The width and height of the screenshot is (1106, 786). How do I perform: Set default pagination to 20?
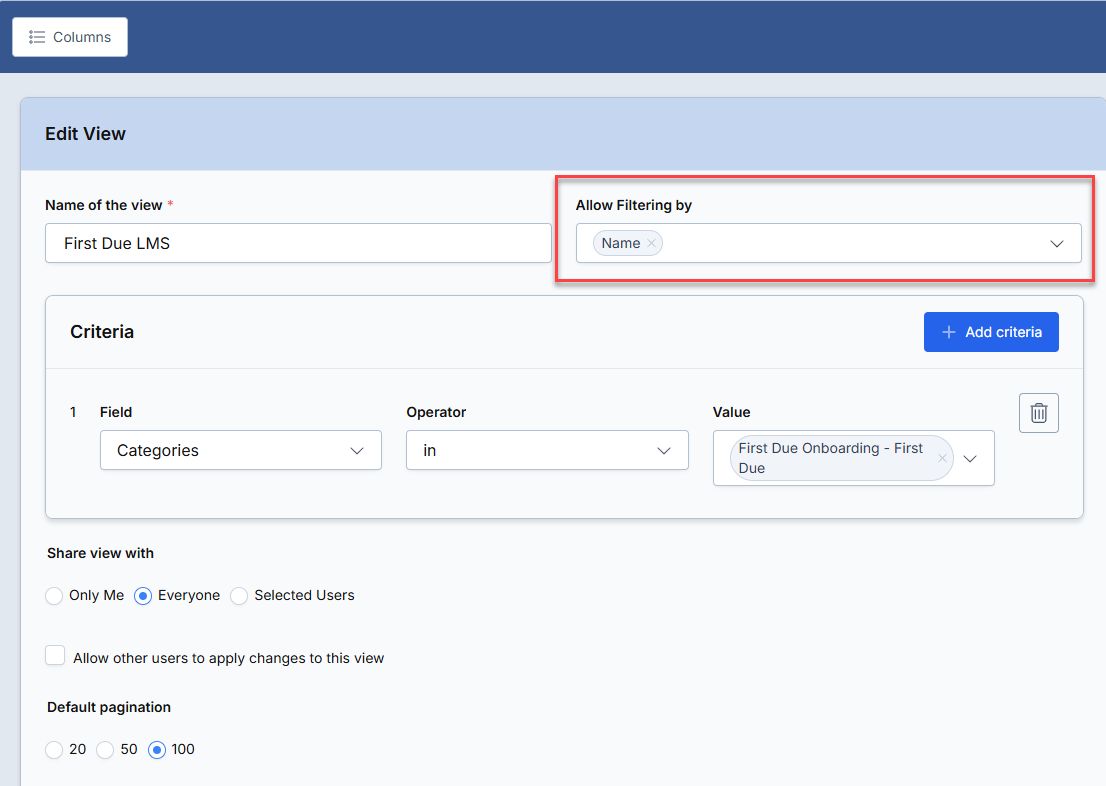point(54,749)
